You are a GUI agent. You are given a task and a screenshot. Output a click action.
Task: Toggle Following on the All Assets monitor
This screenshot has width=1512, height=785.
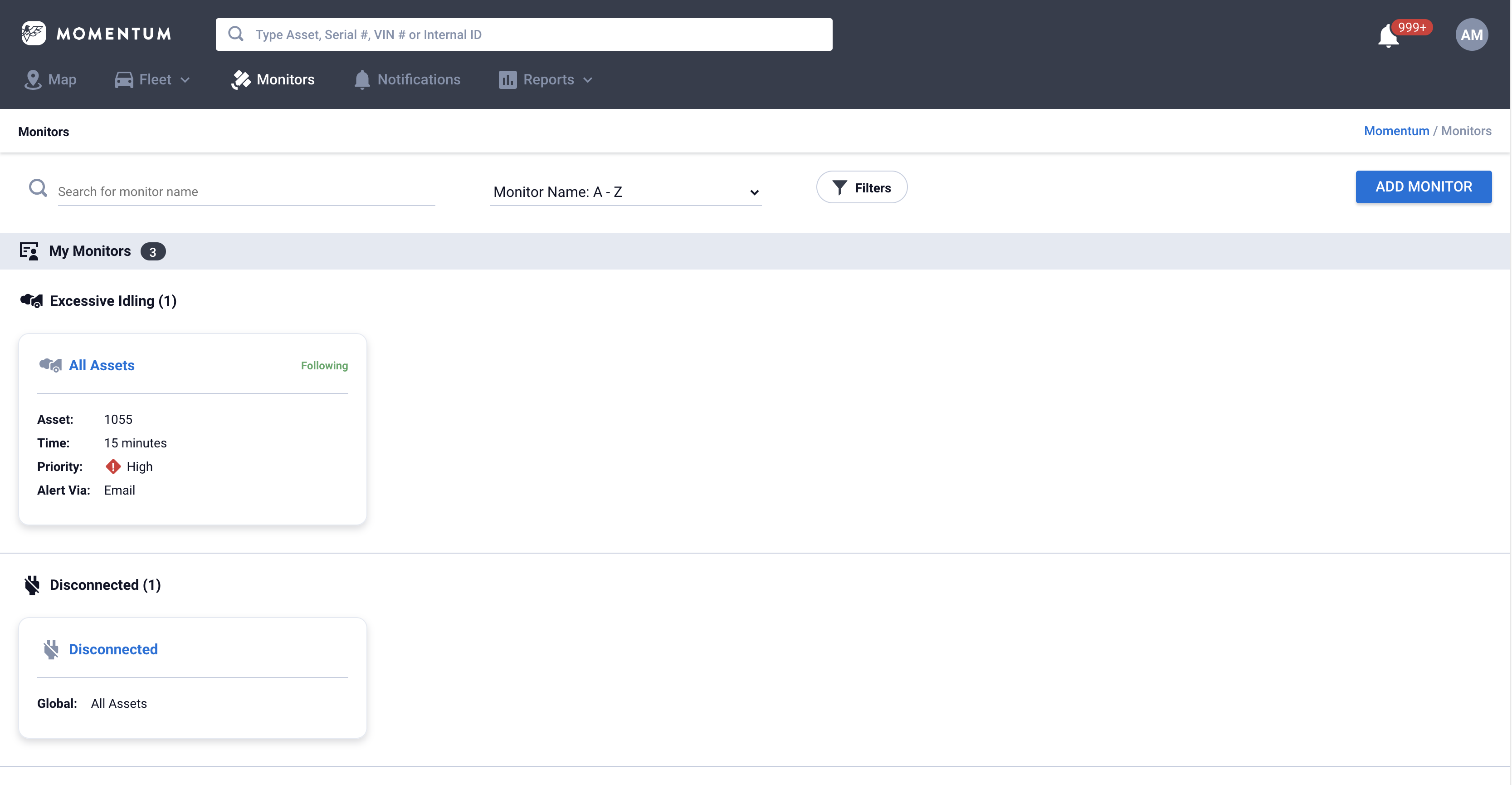pyautogui.click(x=324, y=366)
